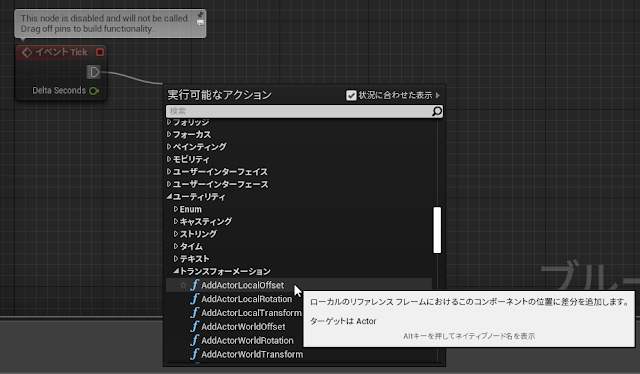Expand the ユーザーインターフェイス category
Viewport: 640px width, 374px height.
pos(169,172)
